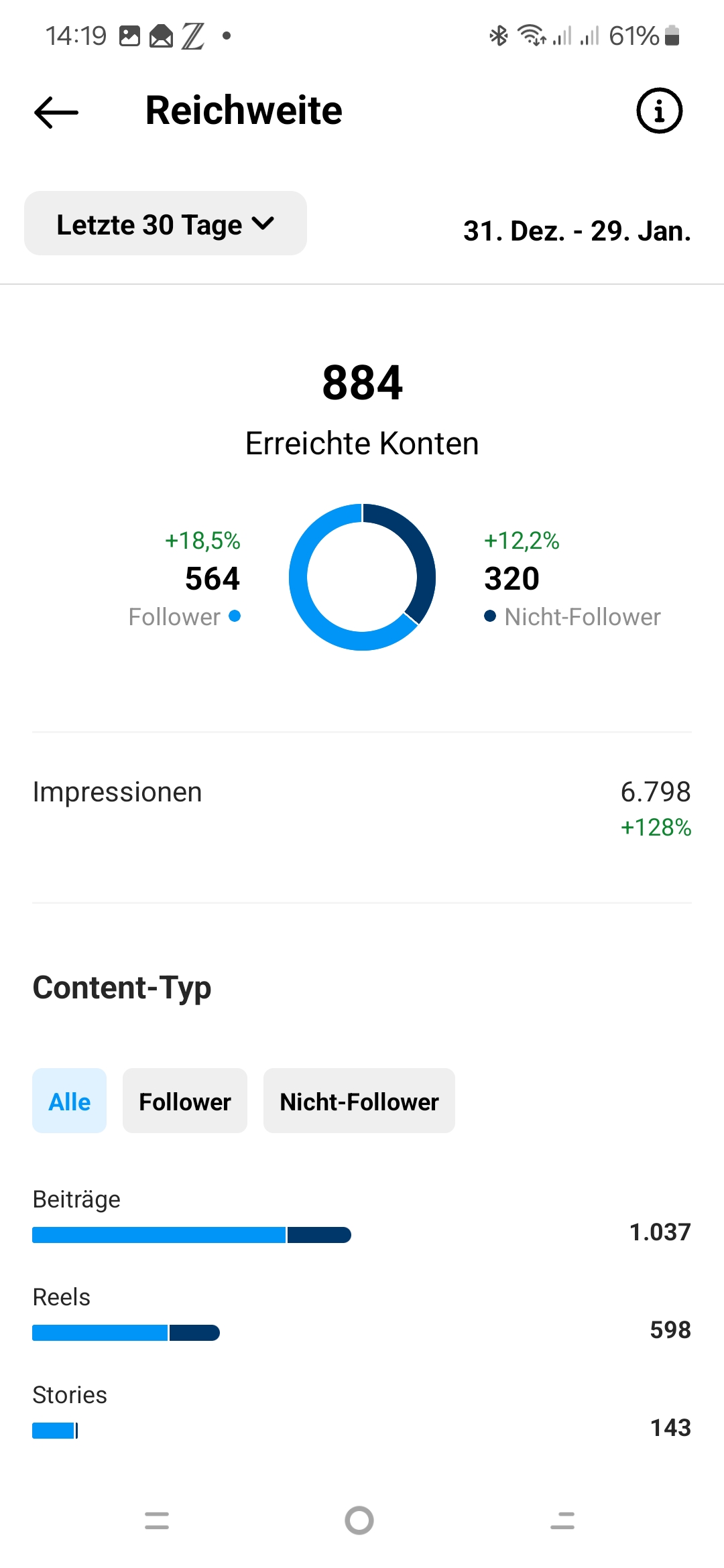Select the Follower content-type filter
The image size is (724, 1568).
[184, 1101]
